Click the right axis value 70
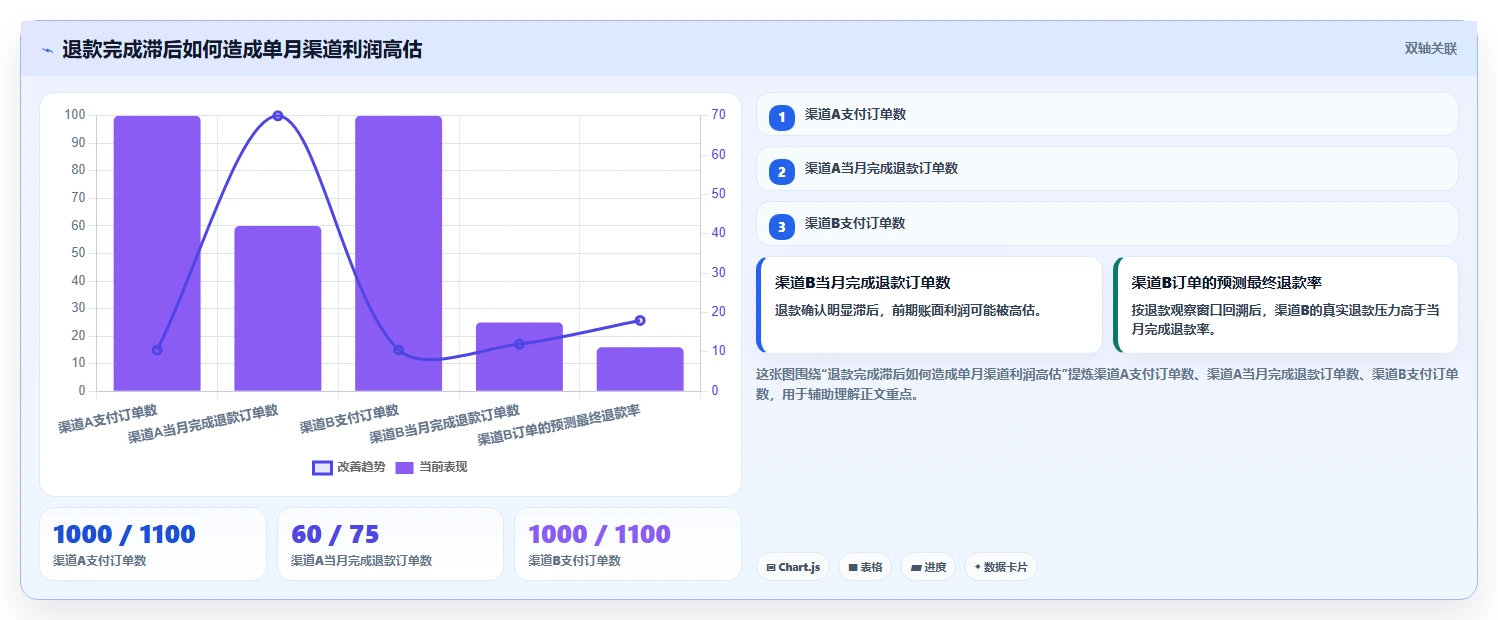The width and height of the screenshot is (1498, 620). click(x=718, y=115)
